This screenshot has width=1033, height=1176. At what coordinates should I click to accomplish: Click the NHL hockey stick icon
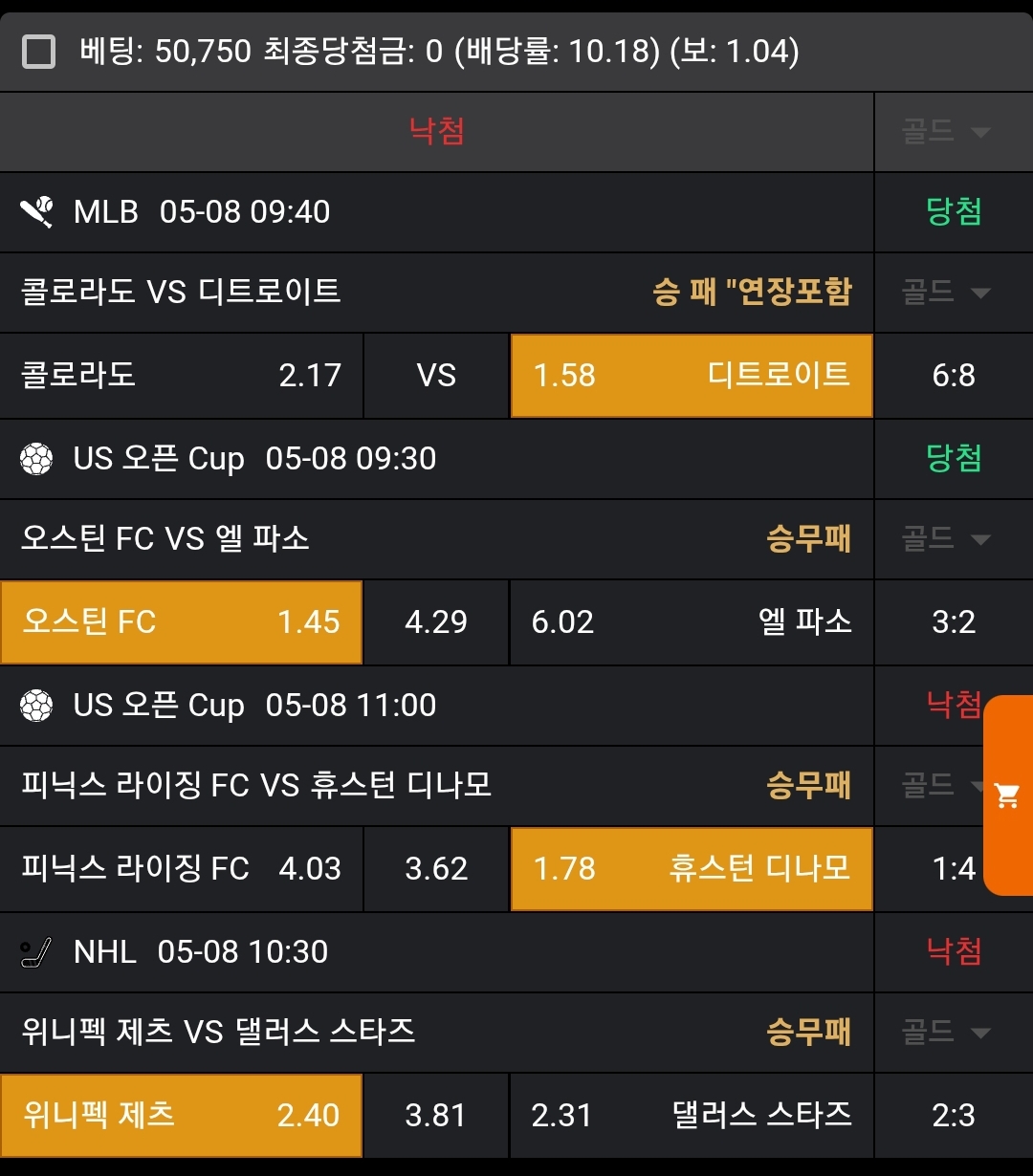click(x=36, y=952)
